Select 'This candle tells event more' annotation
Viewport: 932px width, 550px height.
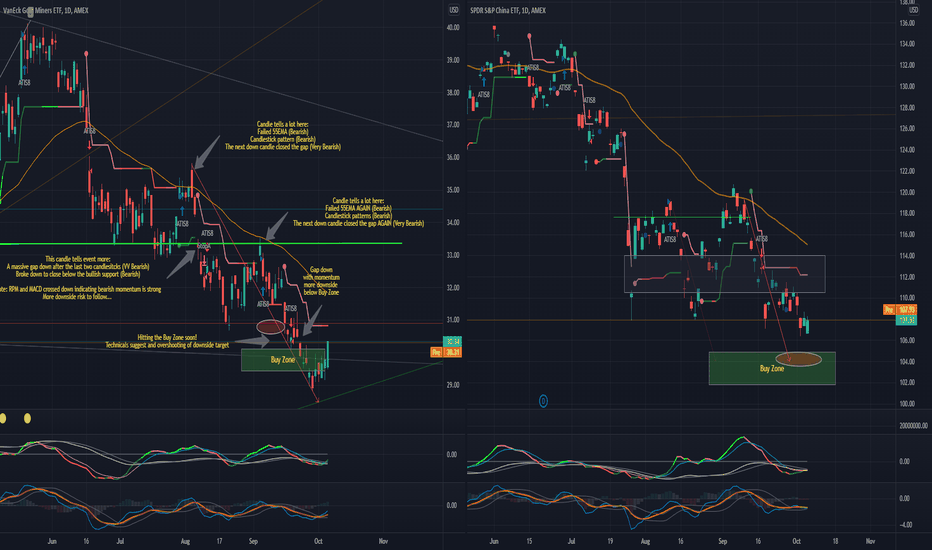pos(78,259)
